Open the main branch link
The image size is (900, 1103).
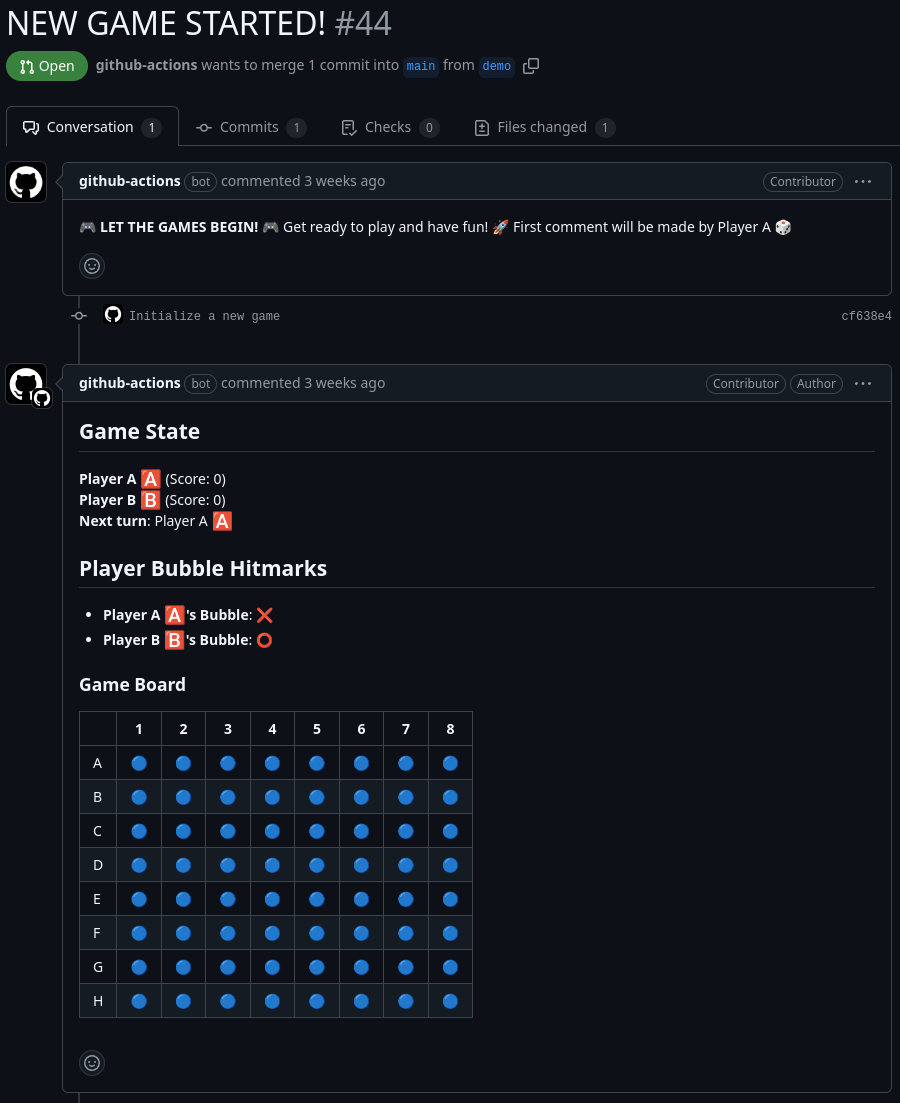click(421, 66)
